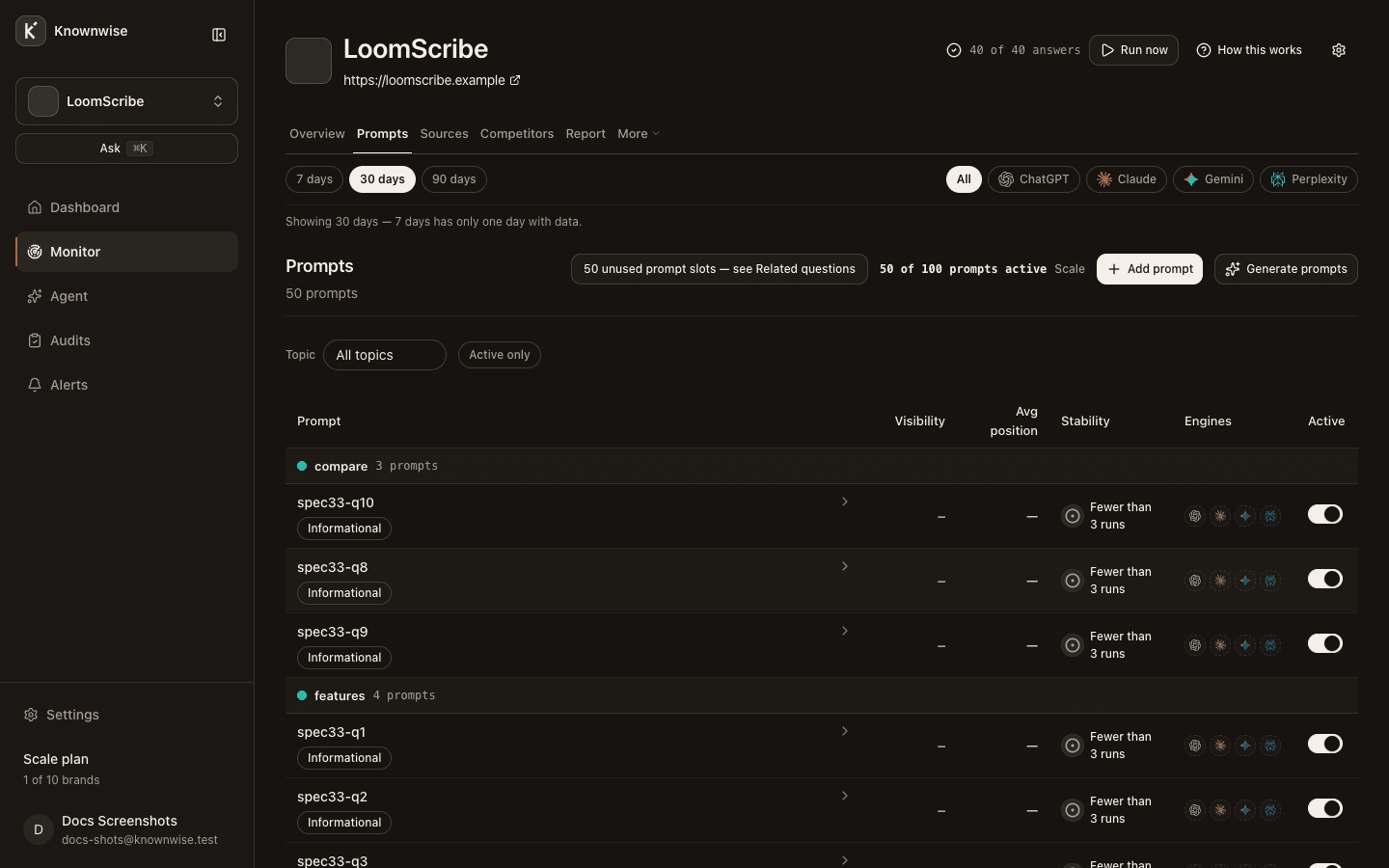This screenshot has height=868, width=1389.
Task: Click Claude engine icon in spec33-q2 row
Action: [x=1220, y=810]
